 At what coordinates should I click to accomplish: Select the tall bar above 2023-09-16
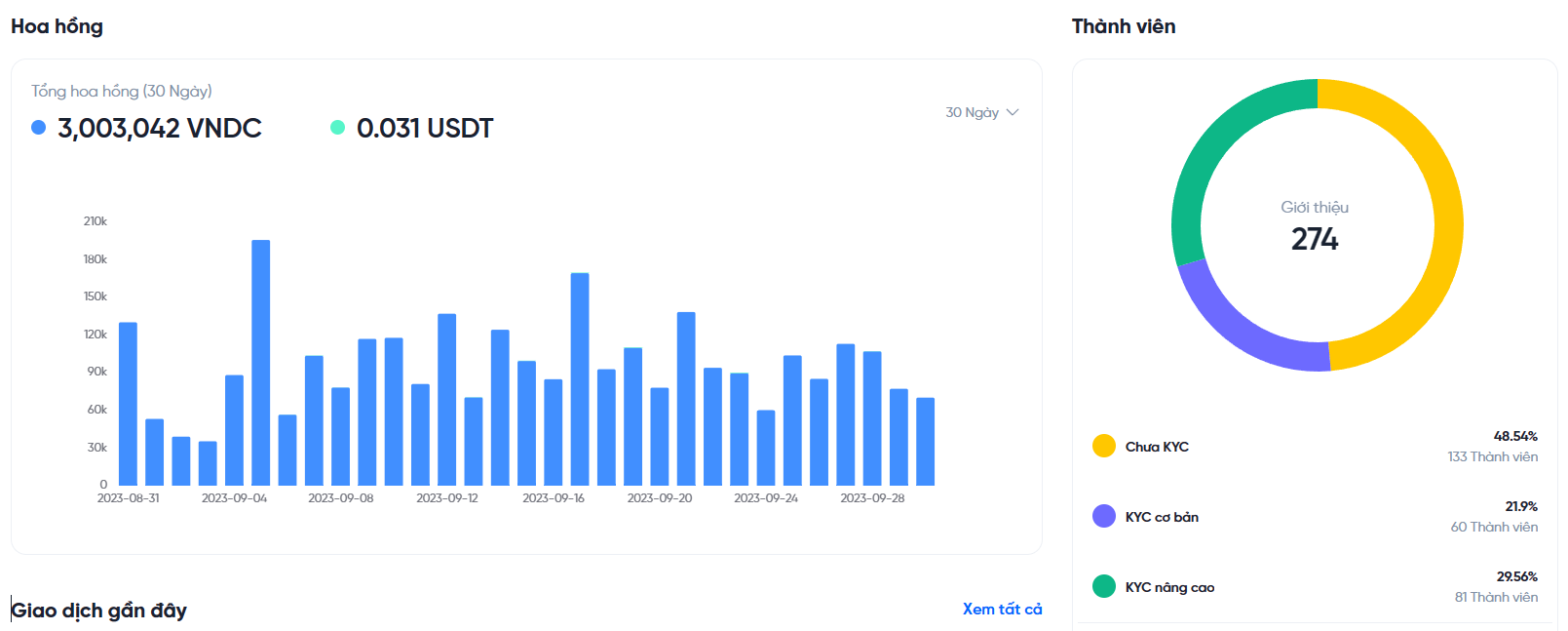tap(580, 379)
